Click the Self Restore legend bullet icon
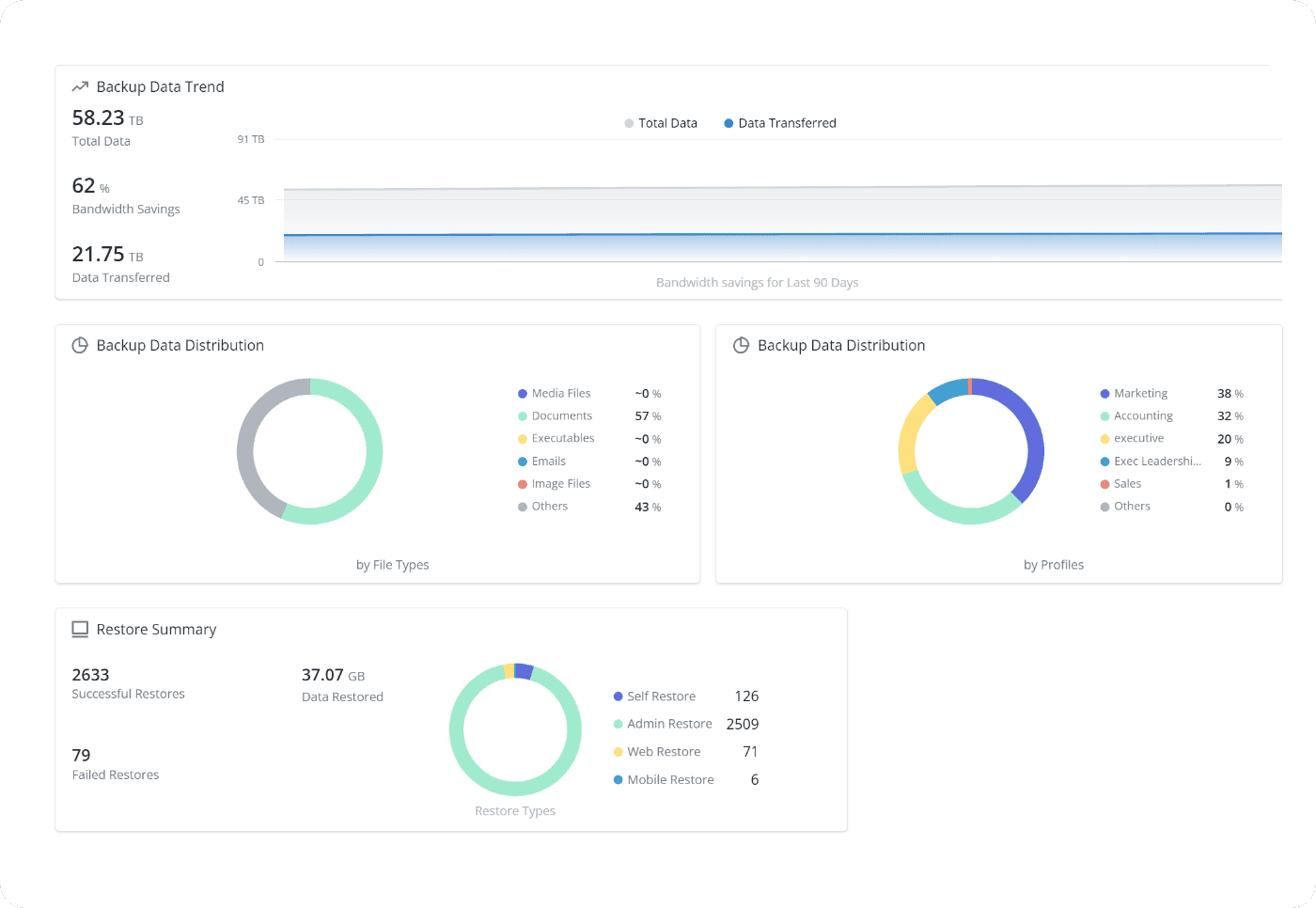Viewport: 1316px width, 908px height. tap(618, 696)
